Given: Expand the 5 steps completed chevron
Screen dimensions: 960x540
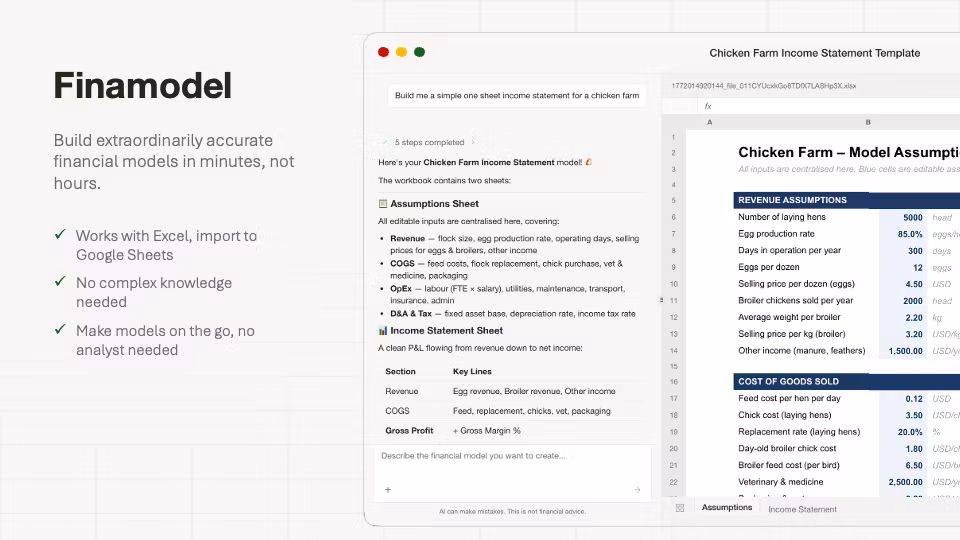Looking at the screenshot, I should (473, 142).
